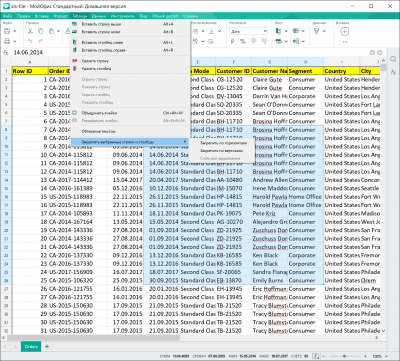Click the Cut scissors icon

pyautogui.click(x=30, y=31)
